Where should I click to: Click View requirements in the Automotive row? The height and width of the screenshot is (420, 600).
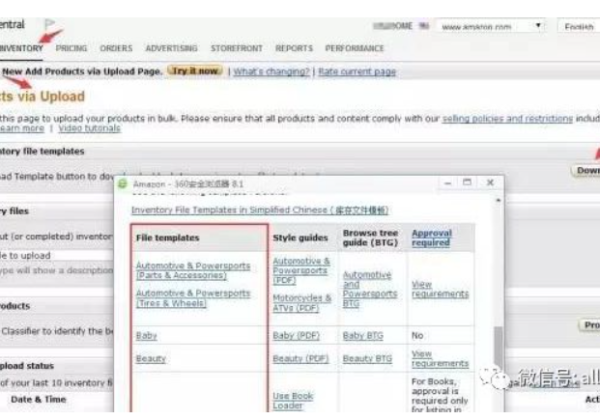(440, 289)
